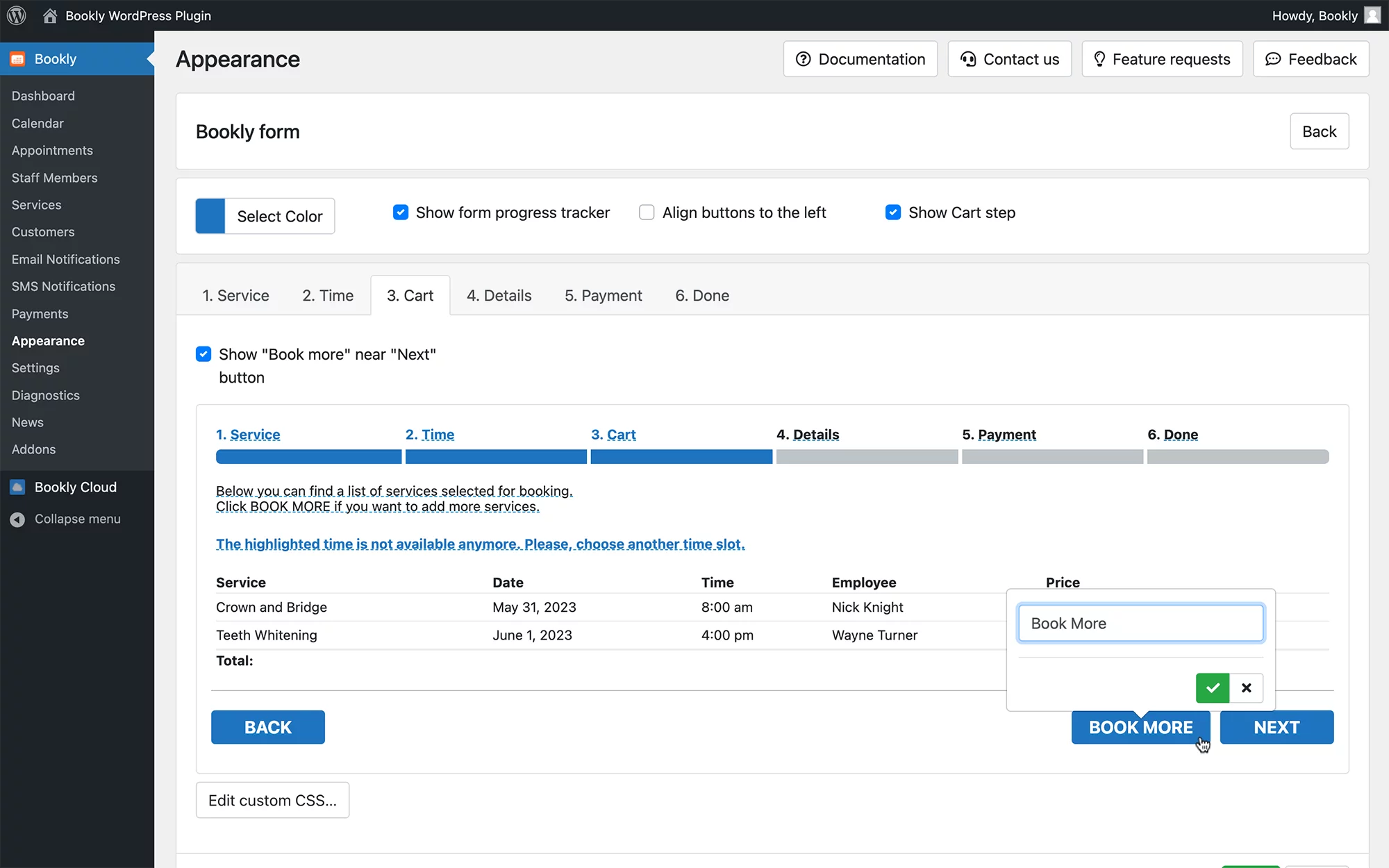Open the 4. Details tab
Viewport: 1389px width, 868px height.
(499, 296)
